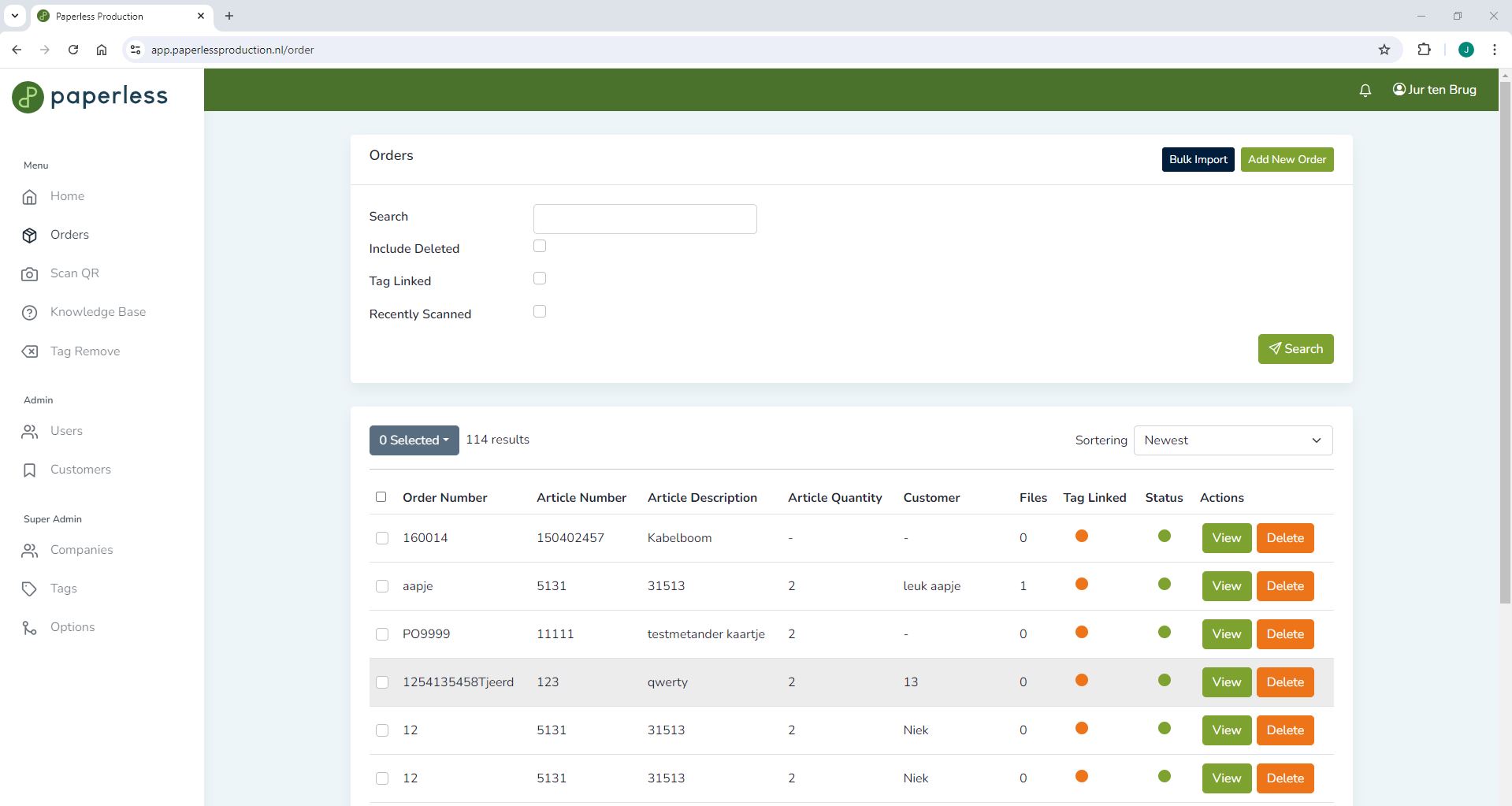View the order PO9999

pyautogui.click(x=1226, y=634)
